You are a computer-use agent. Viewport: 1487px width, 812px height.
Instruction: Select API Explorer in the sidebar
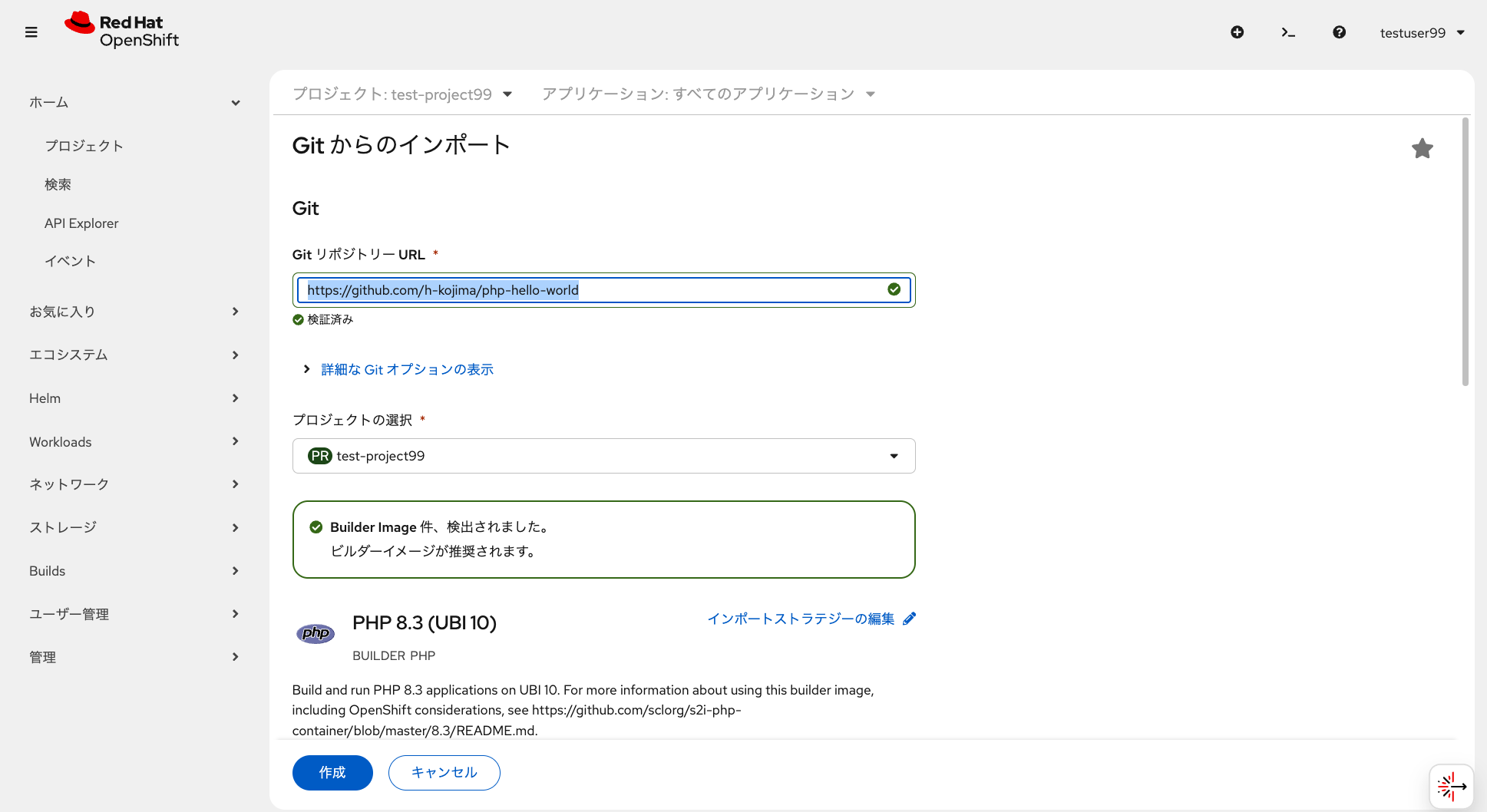pos(81,223)
